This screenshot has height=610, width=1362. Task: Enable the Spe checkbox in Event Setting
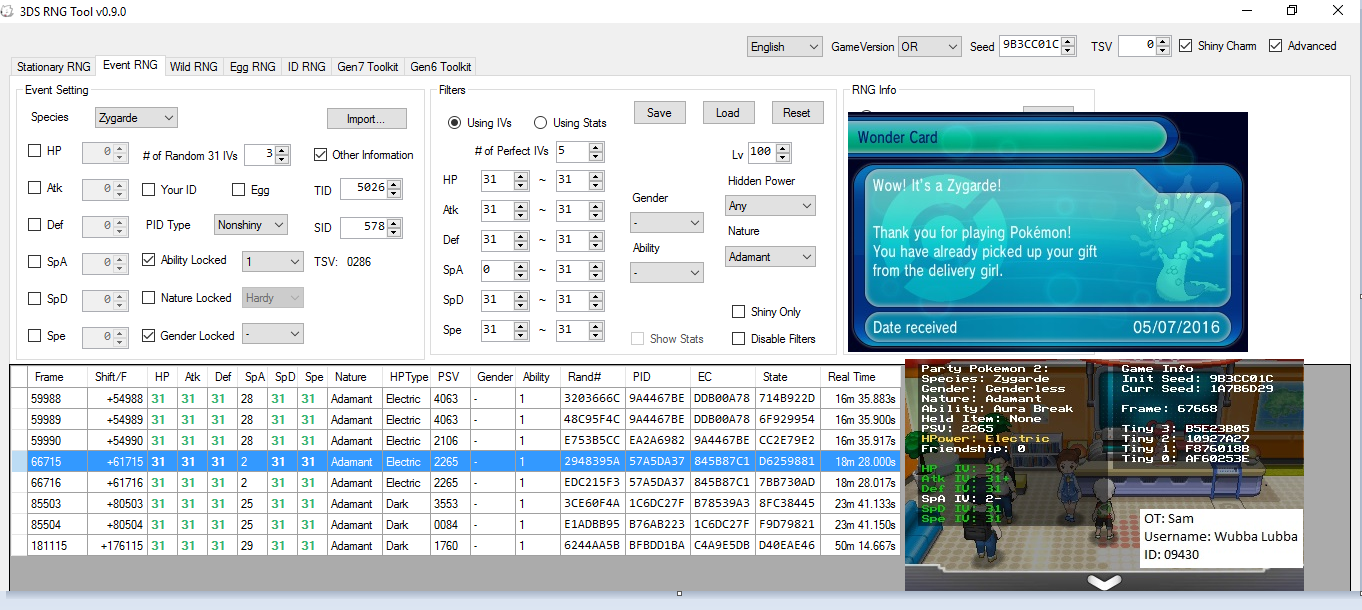click(x=35, y=336)
